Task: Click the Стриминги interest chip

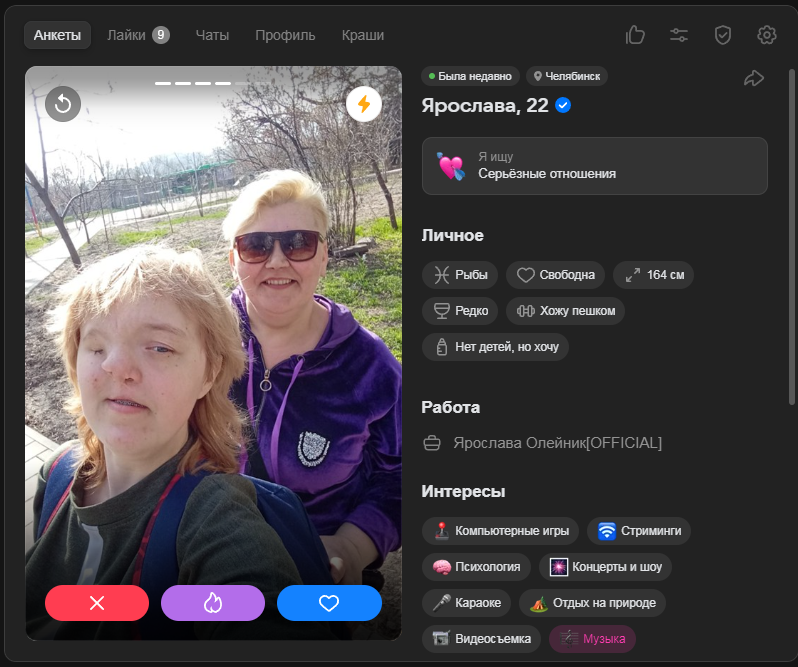Action: coord(639,531)
